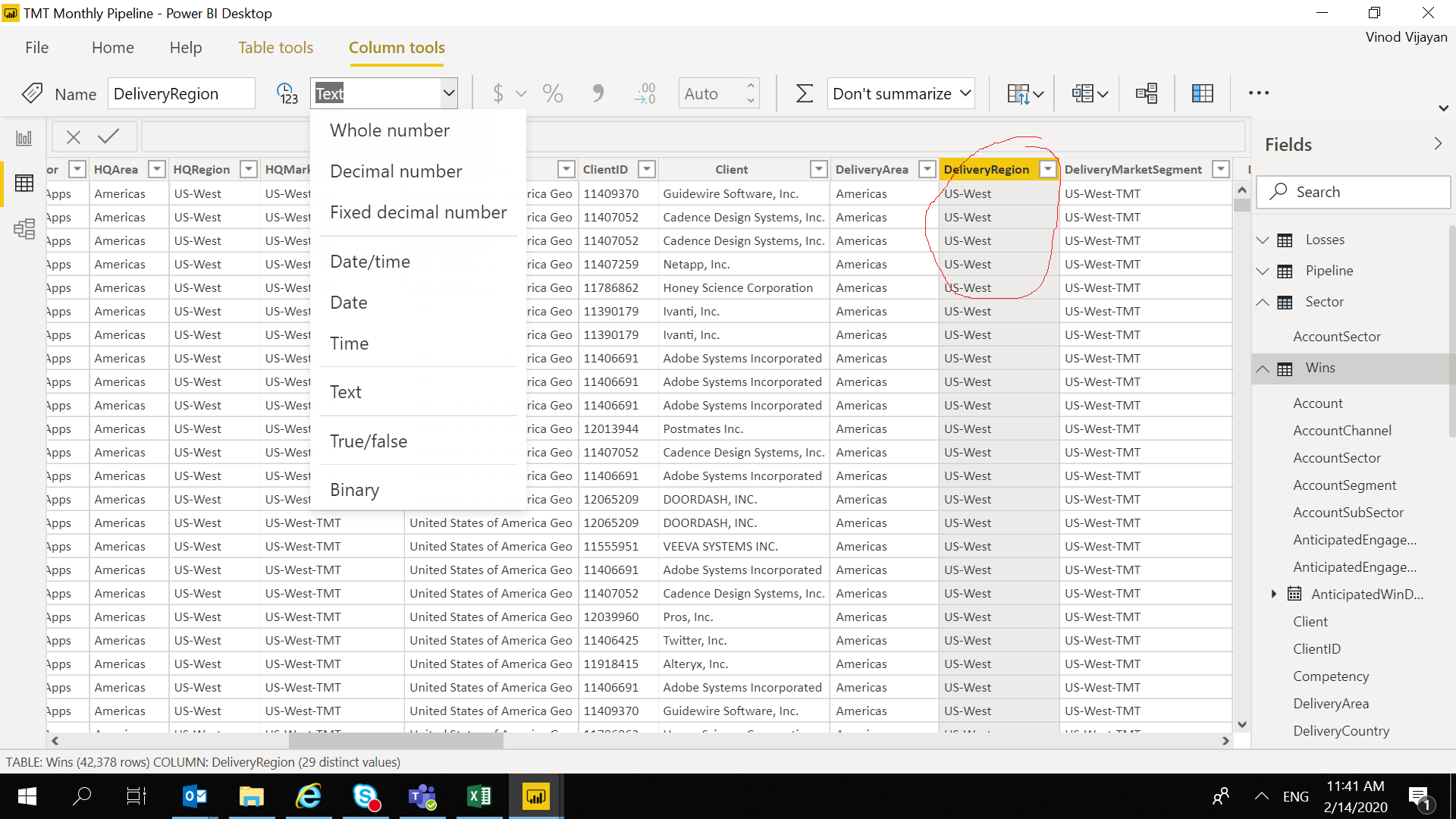Click the column Name input field
The width and height of the screenshot is (1456, 819).
tap(181, 93)
